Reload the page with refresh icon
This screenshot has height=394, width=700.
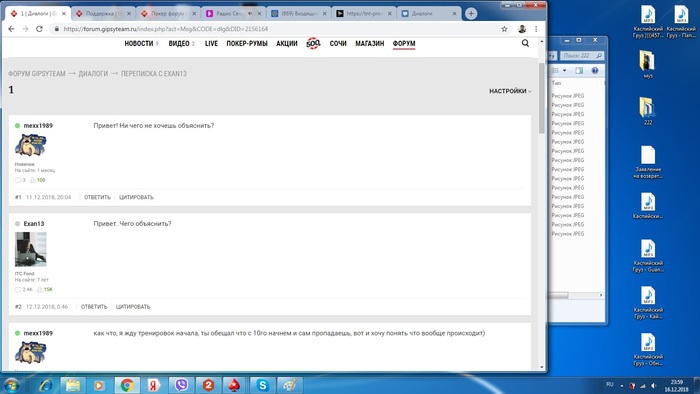[x=39, y=29]
